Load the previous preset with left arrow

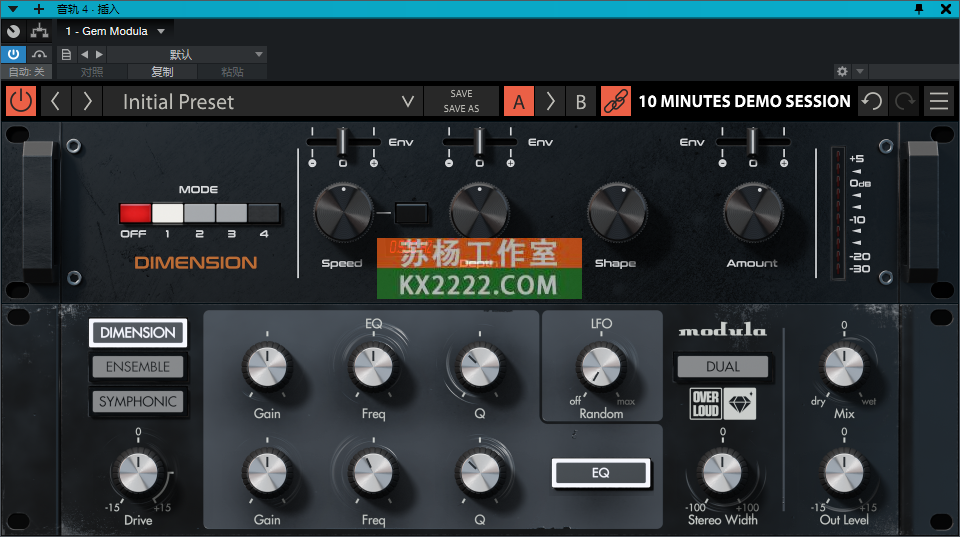point(55,101)
